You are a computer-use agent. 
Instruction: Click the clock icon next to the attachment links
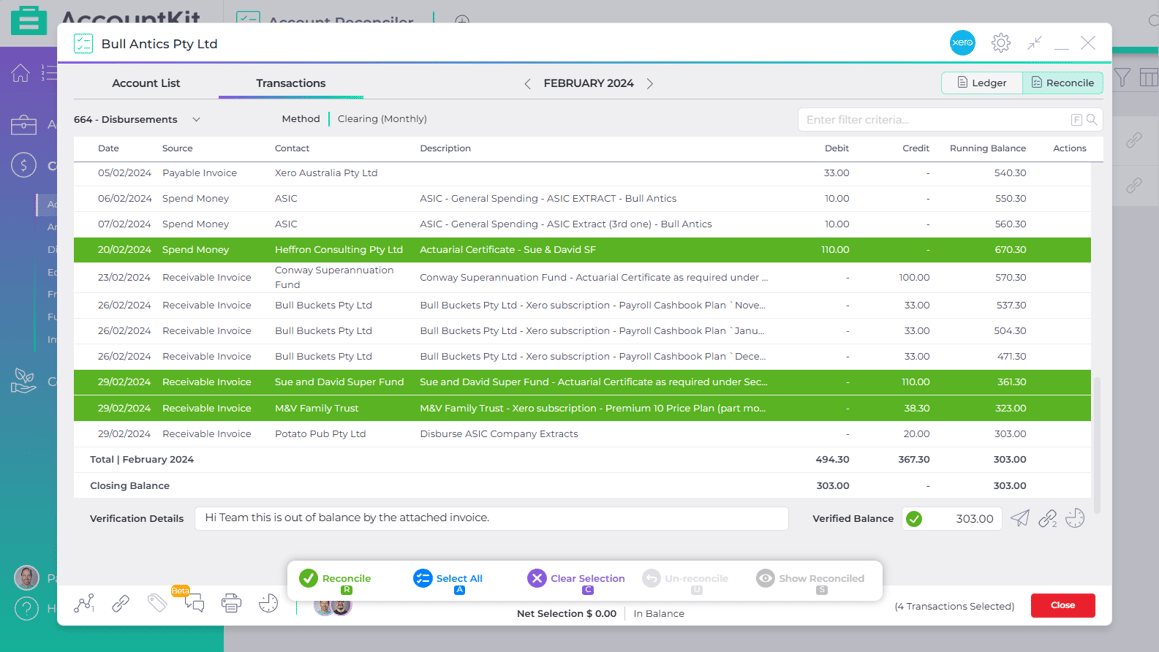(x=1074, y=518)
